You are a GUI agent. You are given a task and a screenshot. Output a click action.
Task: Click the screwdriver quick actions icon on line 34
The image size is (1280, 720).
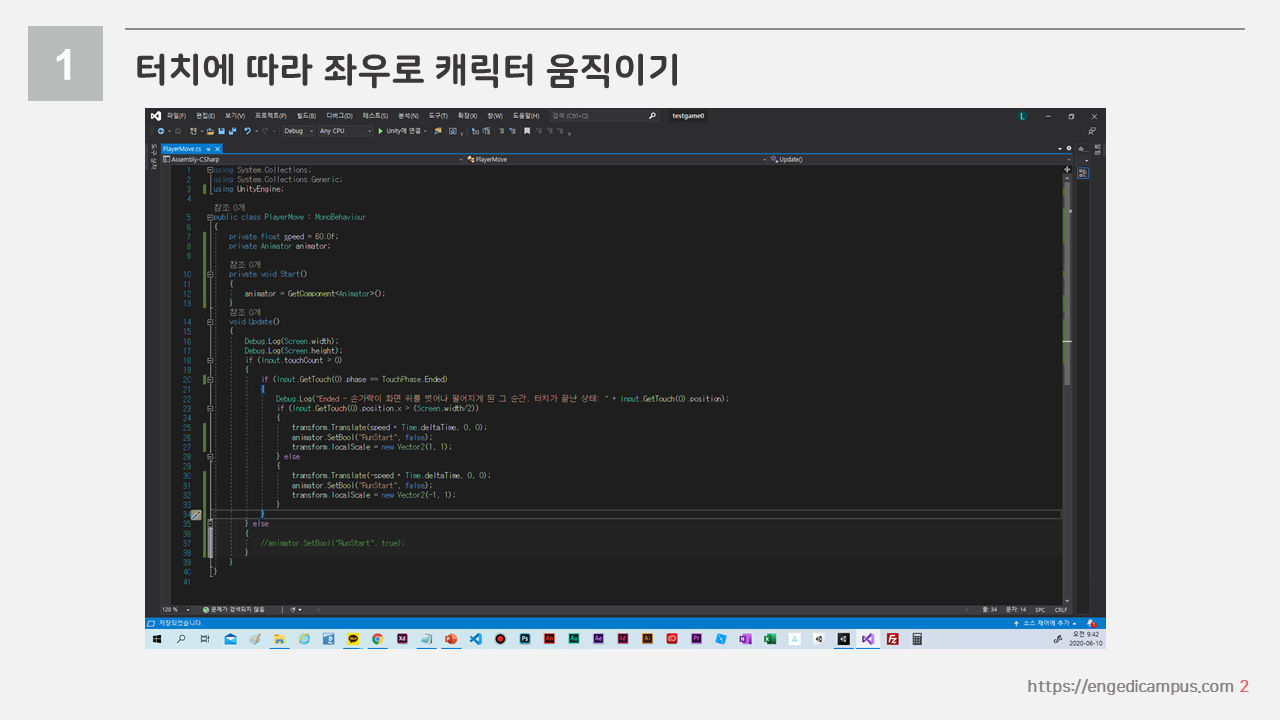click(196, 515)
